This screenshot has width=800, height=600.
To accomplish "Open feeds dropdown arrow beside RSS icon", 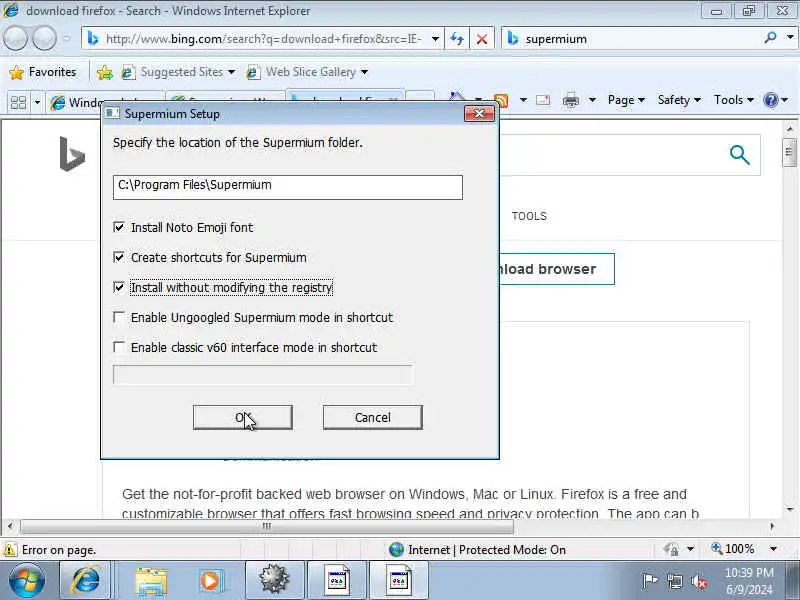I will point(523,100).
